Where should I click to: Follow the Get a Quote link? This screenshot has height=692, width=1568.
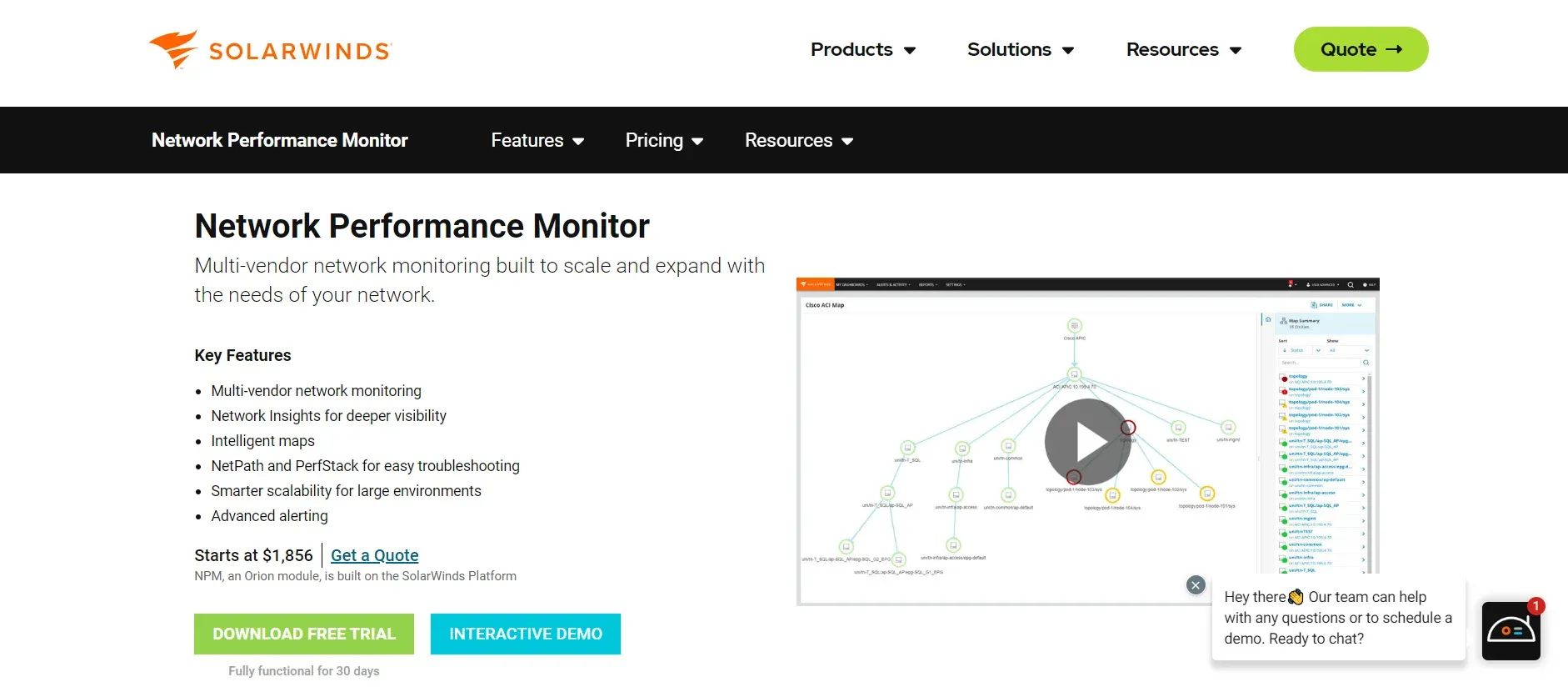[375, 555]
